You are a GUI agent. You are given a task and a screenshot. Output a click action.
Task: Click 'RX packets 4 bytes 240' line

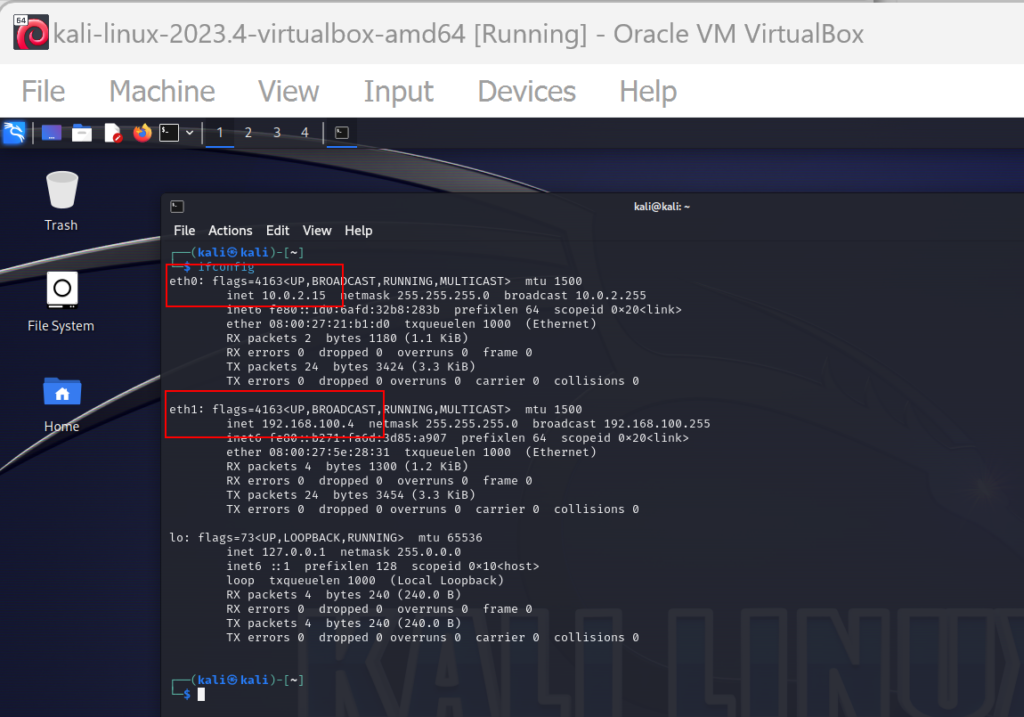tap(344, 595)
